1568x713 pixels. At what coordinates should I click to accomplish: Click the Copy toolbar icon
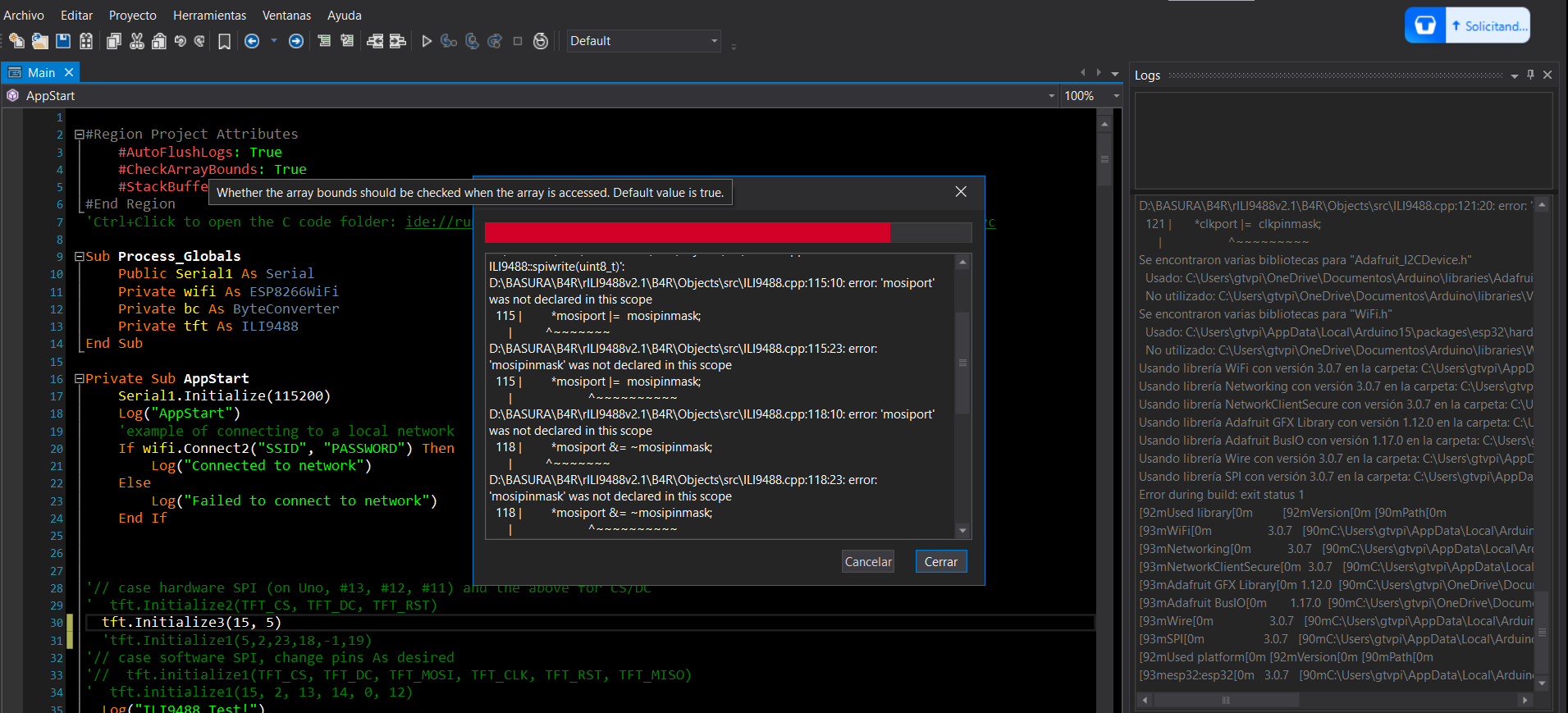[114, 41]
